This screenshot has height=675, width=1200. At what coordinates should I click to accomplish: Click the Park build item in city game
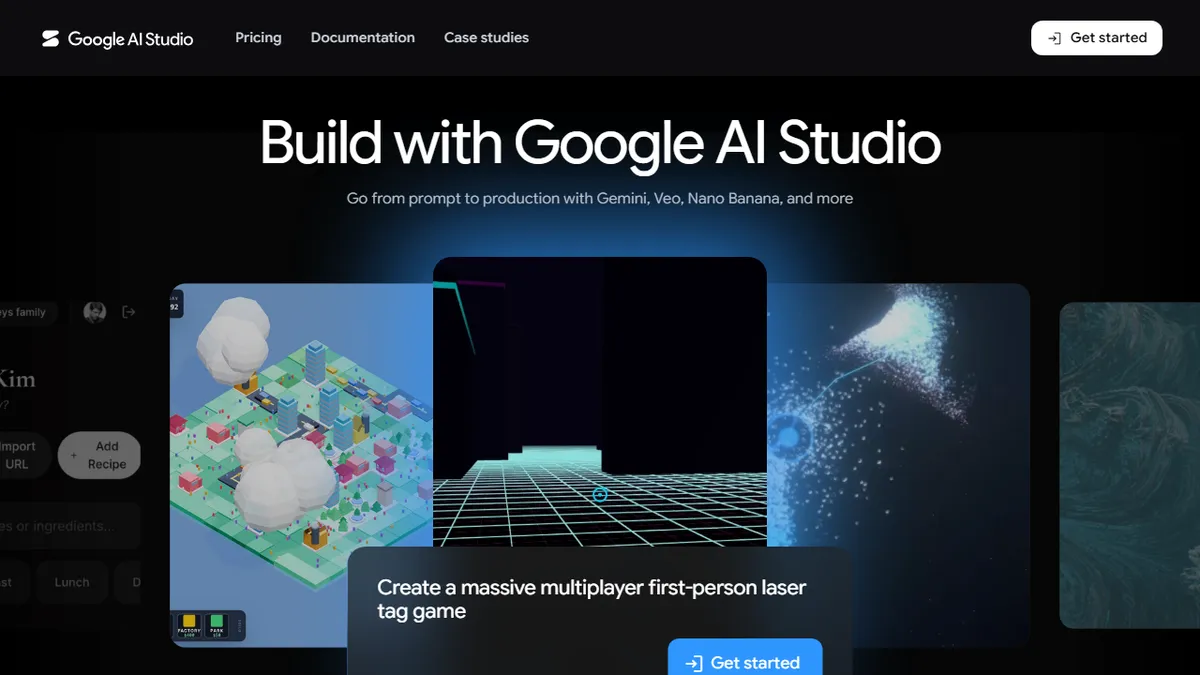coord(217,626)
